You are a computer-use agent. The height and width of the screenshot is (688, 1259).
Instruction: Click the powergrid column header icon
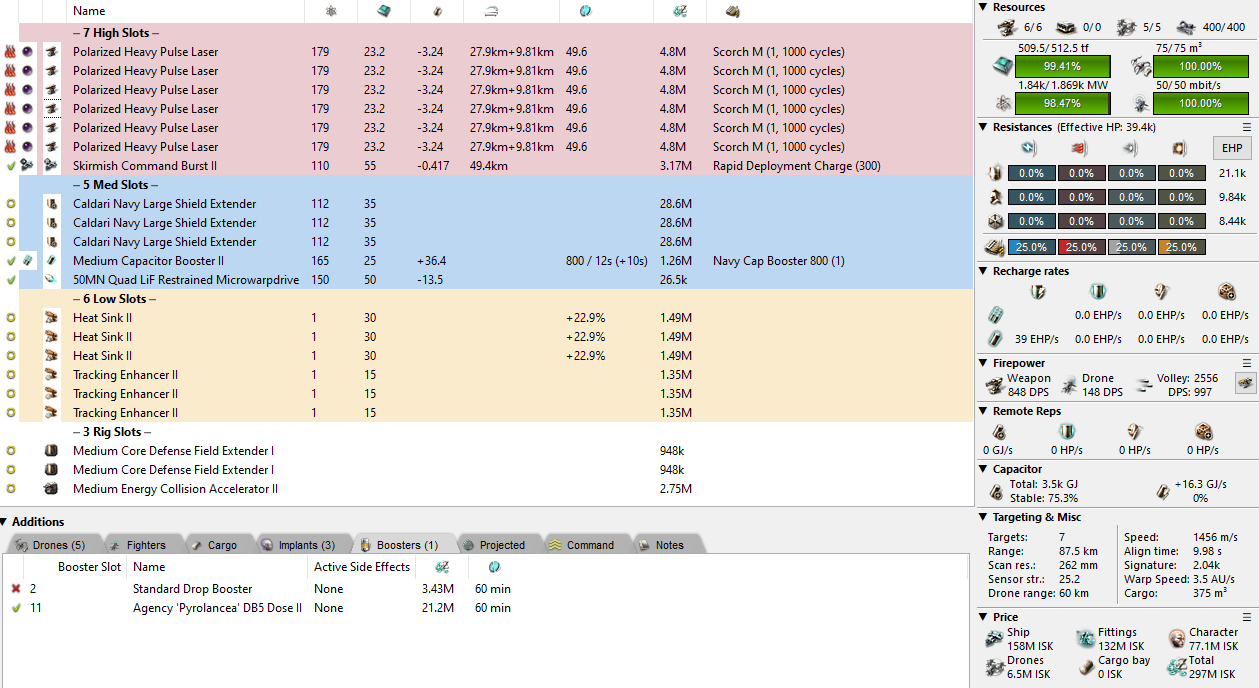point(331,11)
